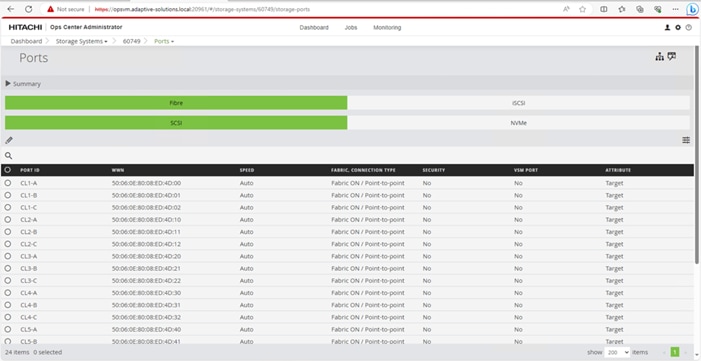This screenshot has width=701, height=361.
Task: Open the Ports breadcrumb dropdown
Action: coord(164,41)
